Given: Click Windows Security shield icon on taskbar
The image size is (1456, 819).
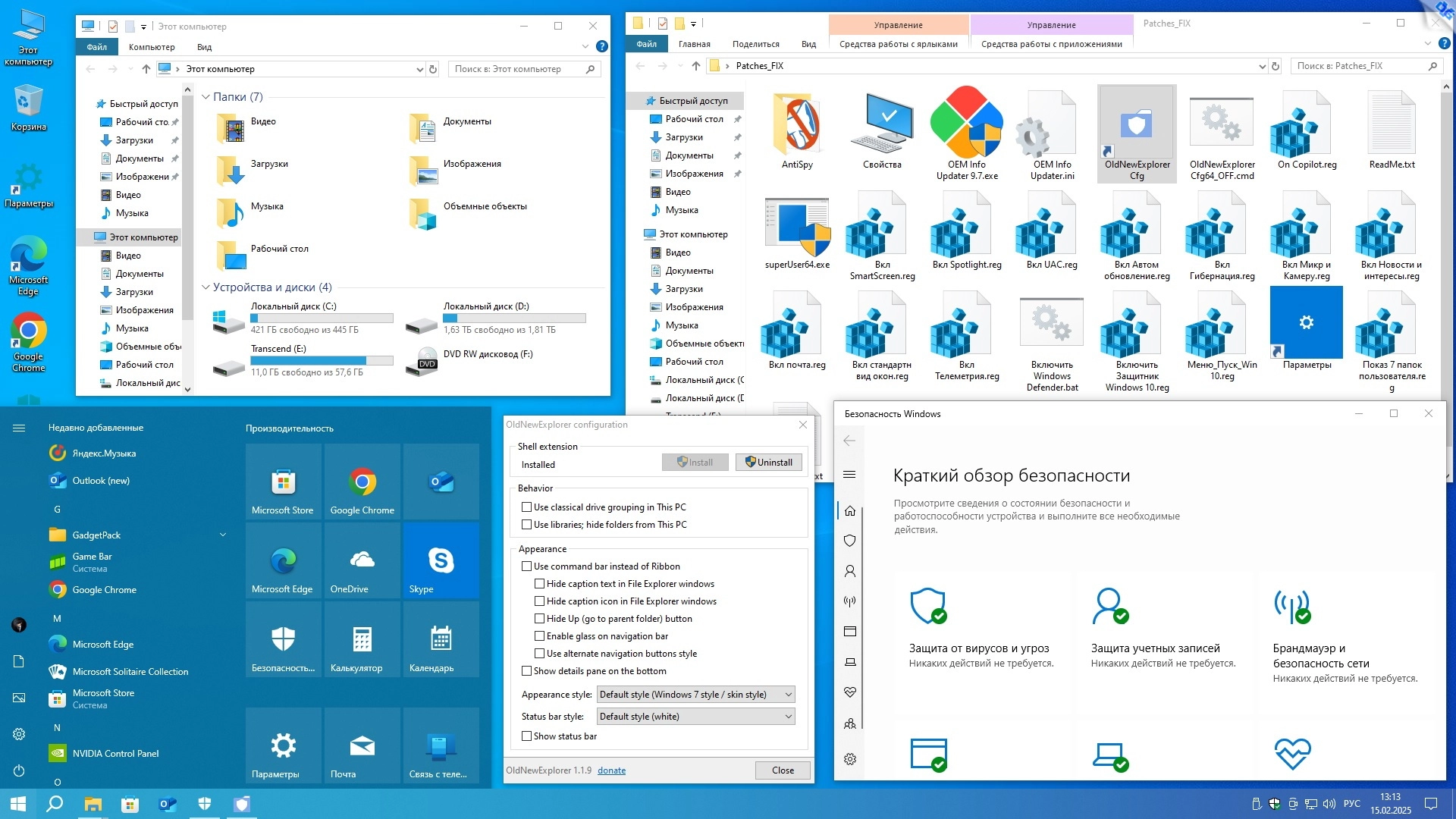Looking at the screenshot, I should [204, 804].
